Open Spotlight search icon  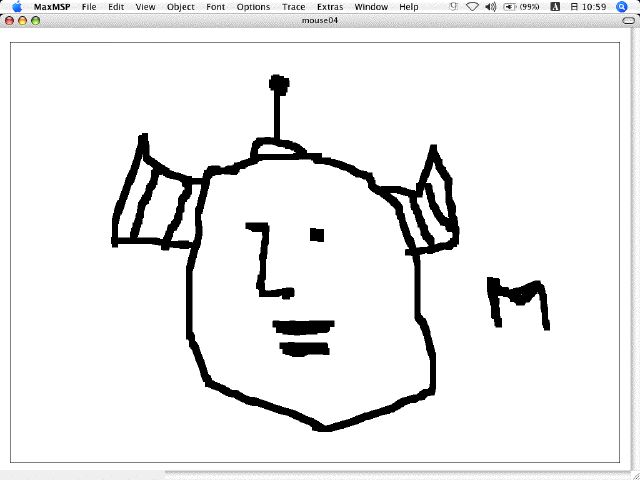pos(622,7)
